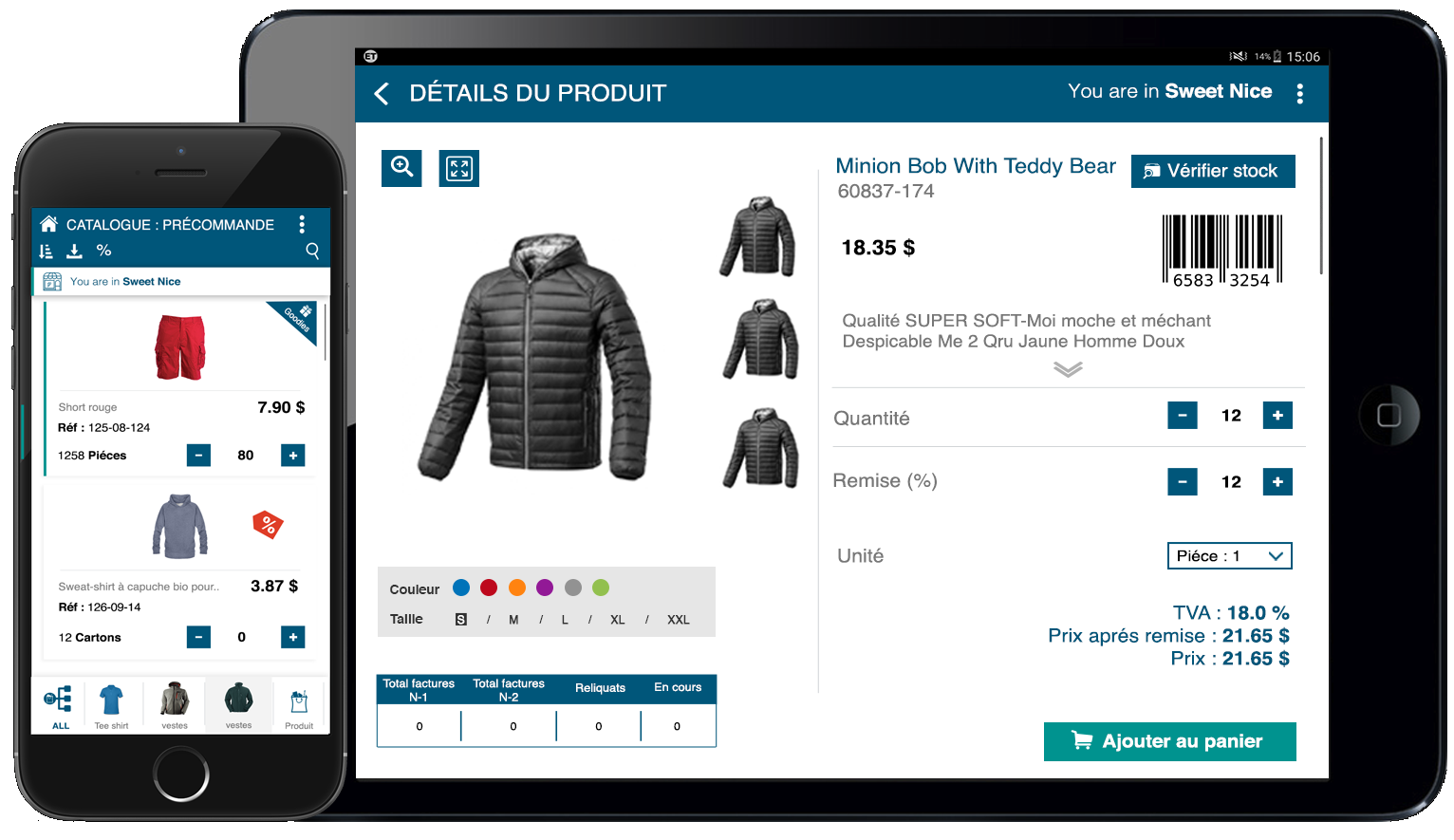Tap the home icon in phone catalogue header
The width and height of the screenshot is (1454, 840).
48,223
